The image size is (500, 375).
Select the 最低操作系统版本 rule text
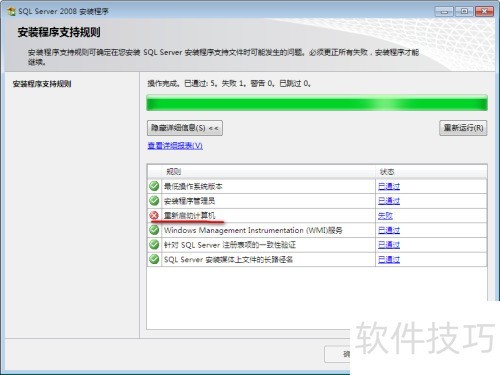pos(193,186)
